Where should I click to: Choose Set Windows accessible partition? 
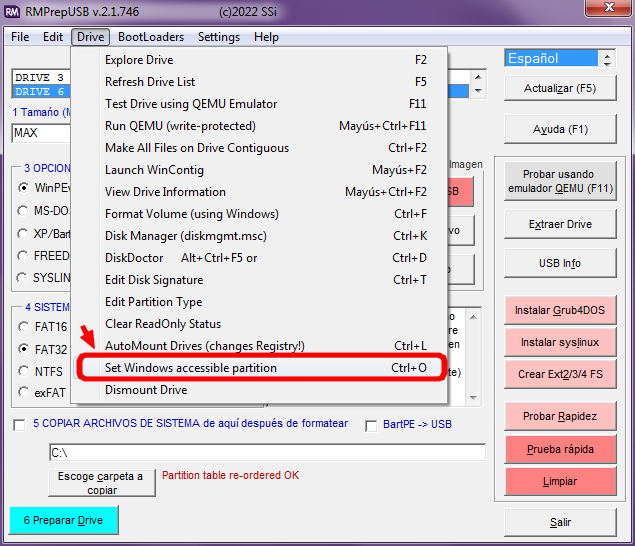(x=260, y=368)
